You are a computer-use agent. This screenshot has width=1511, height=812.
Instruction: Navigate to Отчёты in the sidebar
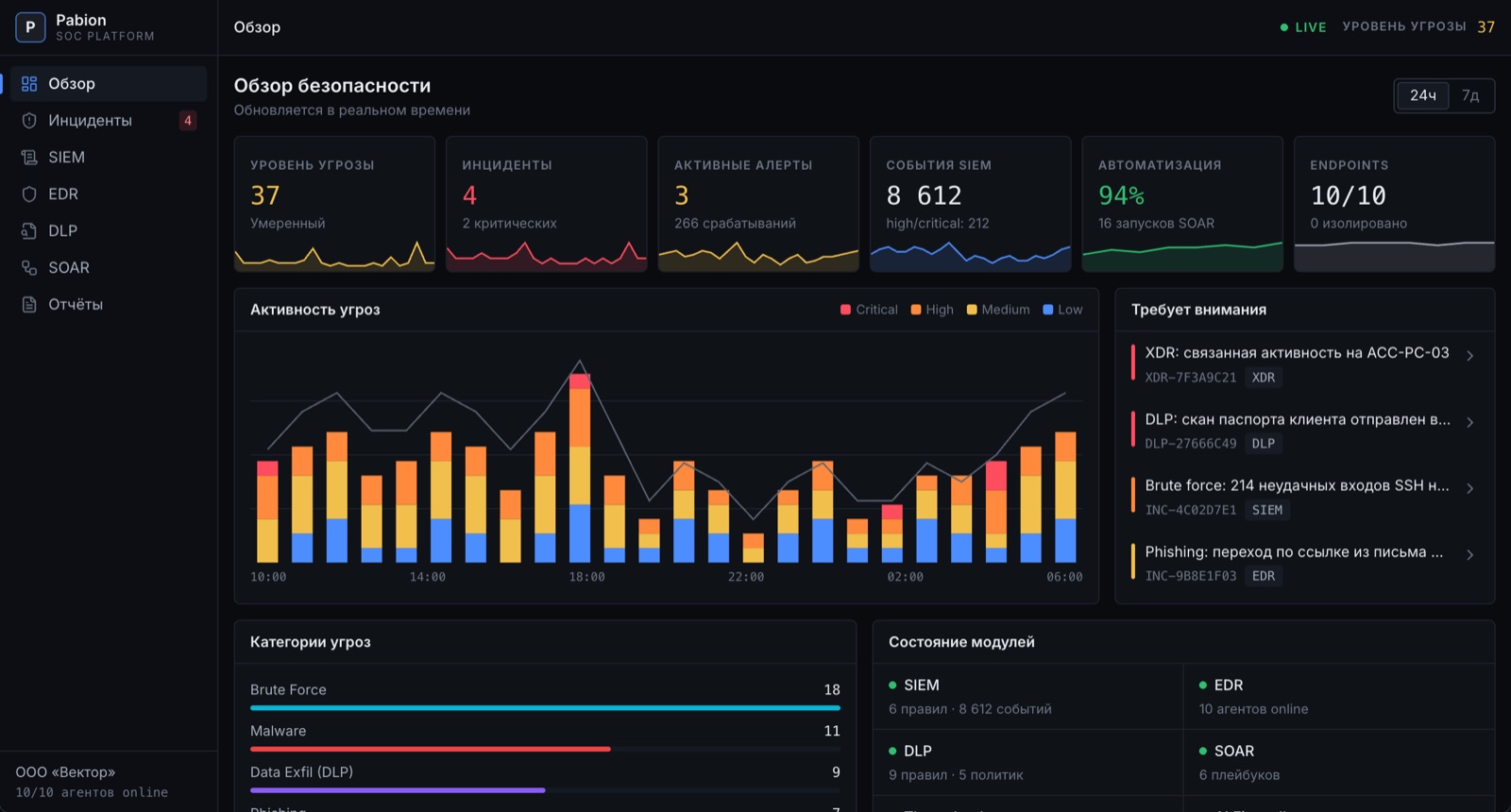point(109,305)
